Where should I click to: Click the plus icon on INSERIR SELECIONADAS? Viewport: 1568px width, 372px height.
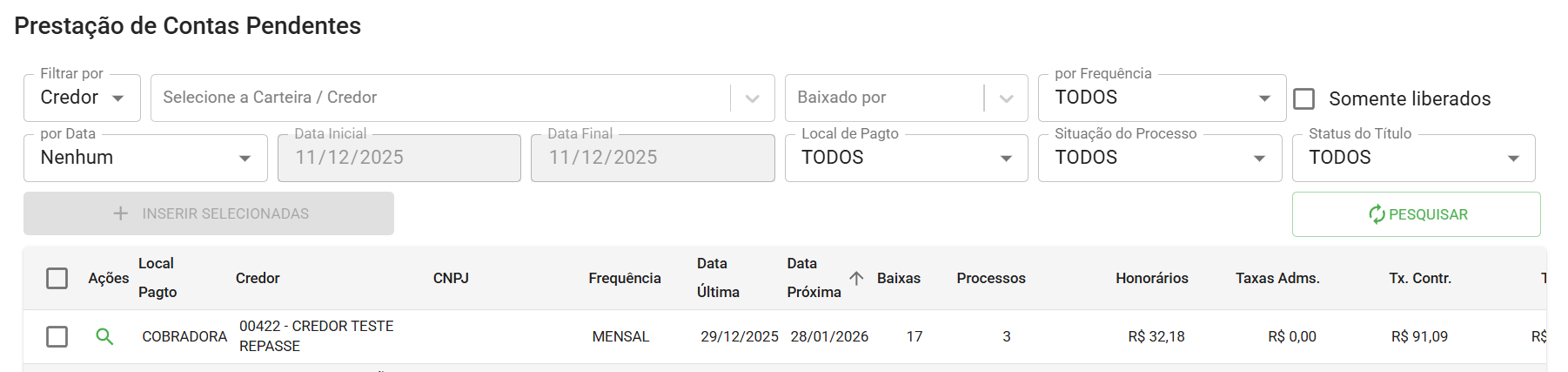pos(121,213)
